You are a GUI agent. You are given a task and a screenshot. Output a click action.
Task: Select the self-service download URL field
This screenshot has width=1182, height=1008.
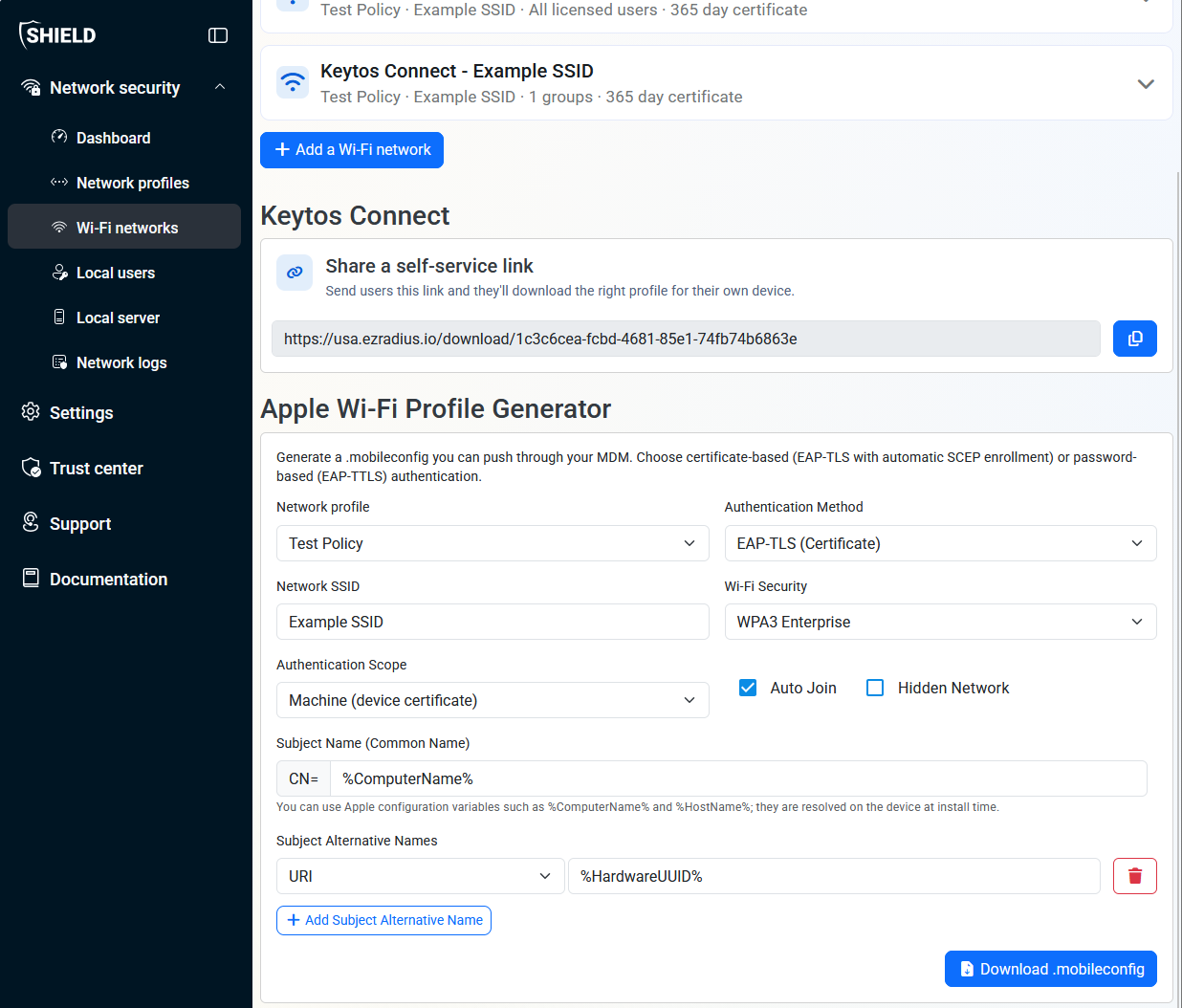pos(686,339)
